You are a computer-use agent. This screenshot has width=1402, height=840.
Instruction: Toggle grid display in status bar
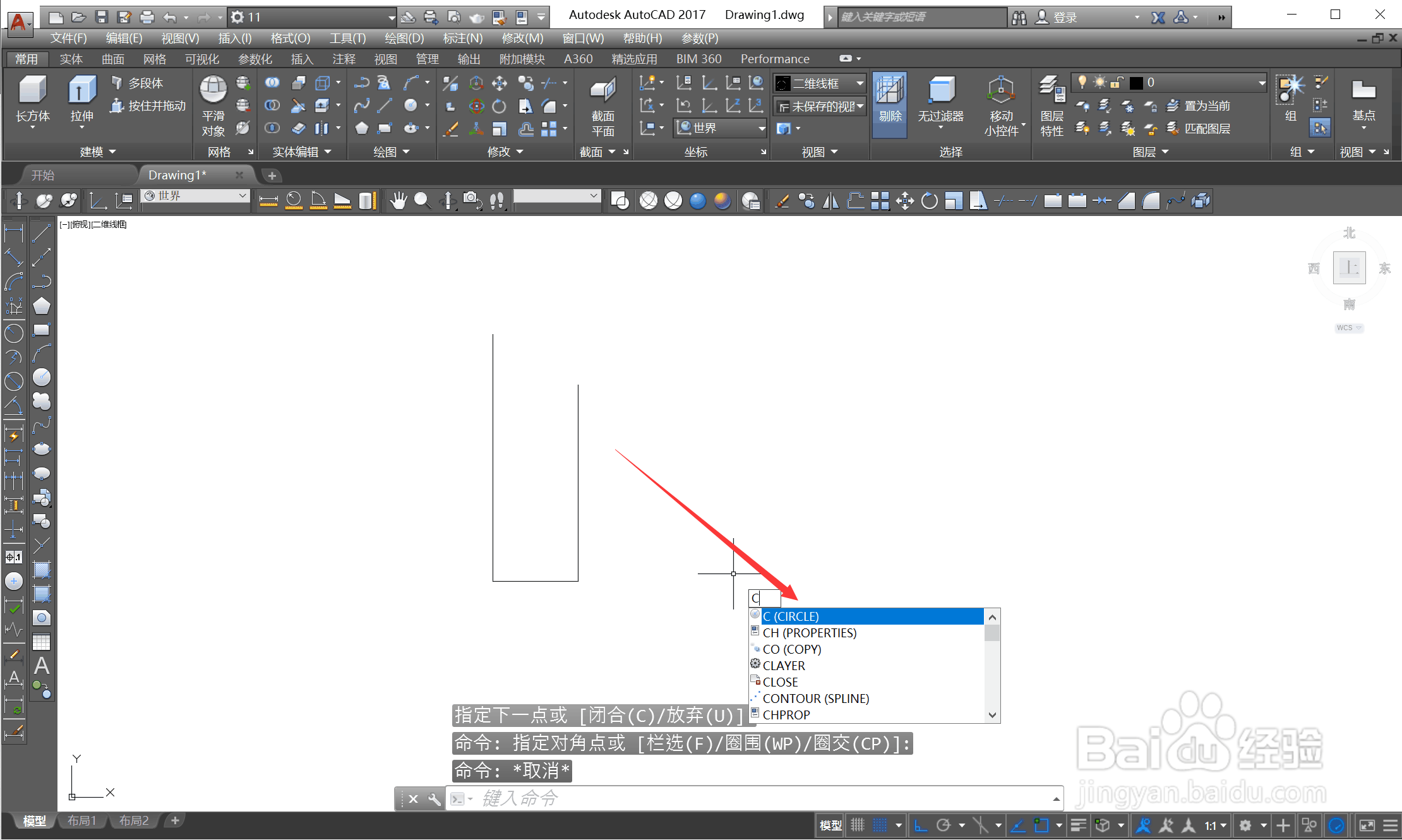click(x=857, y=825)
